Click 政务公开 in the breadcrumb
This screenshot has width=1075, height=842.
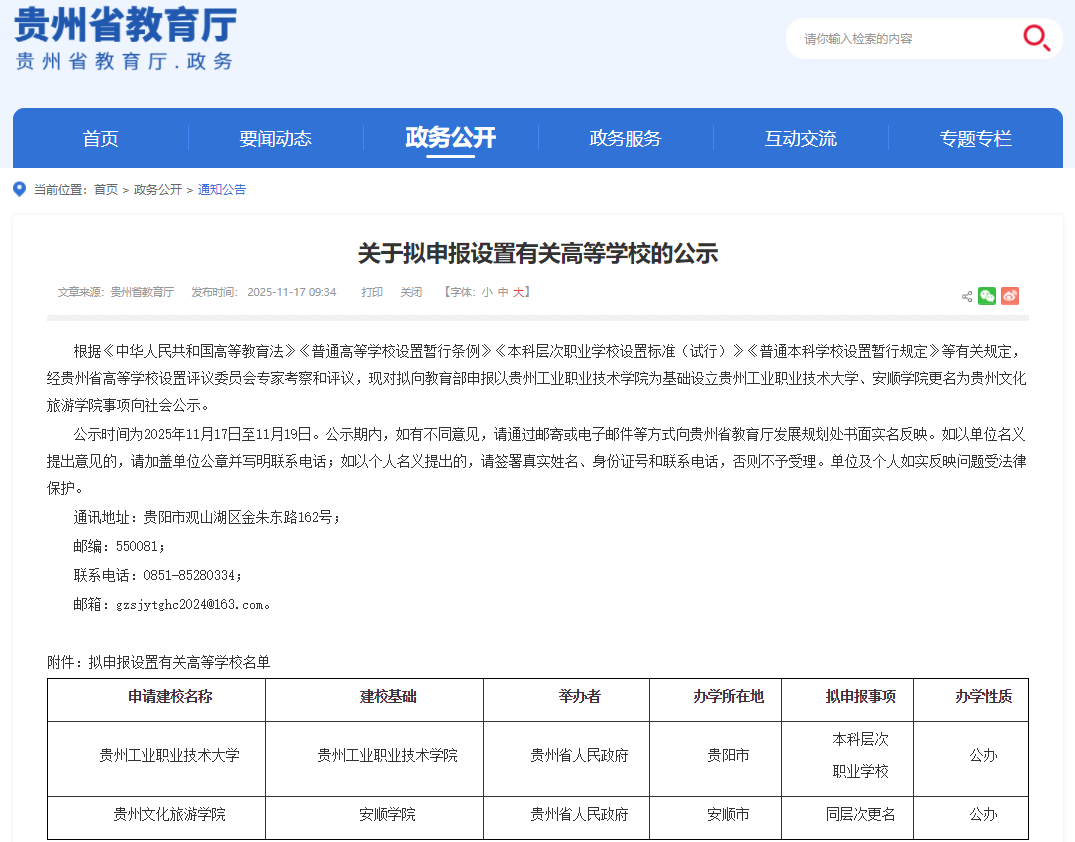pyautogui.click(x=158, y=189)
